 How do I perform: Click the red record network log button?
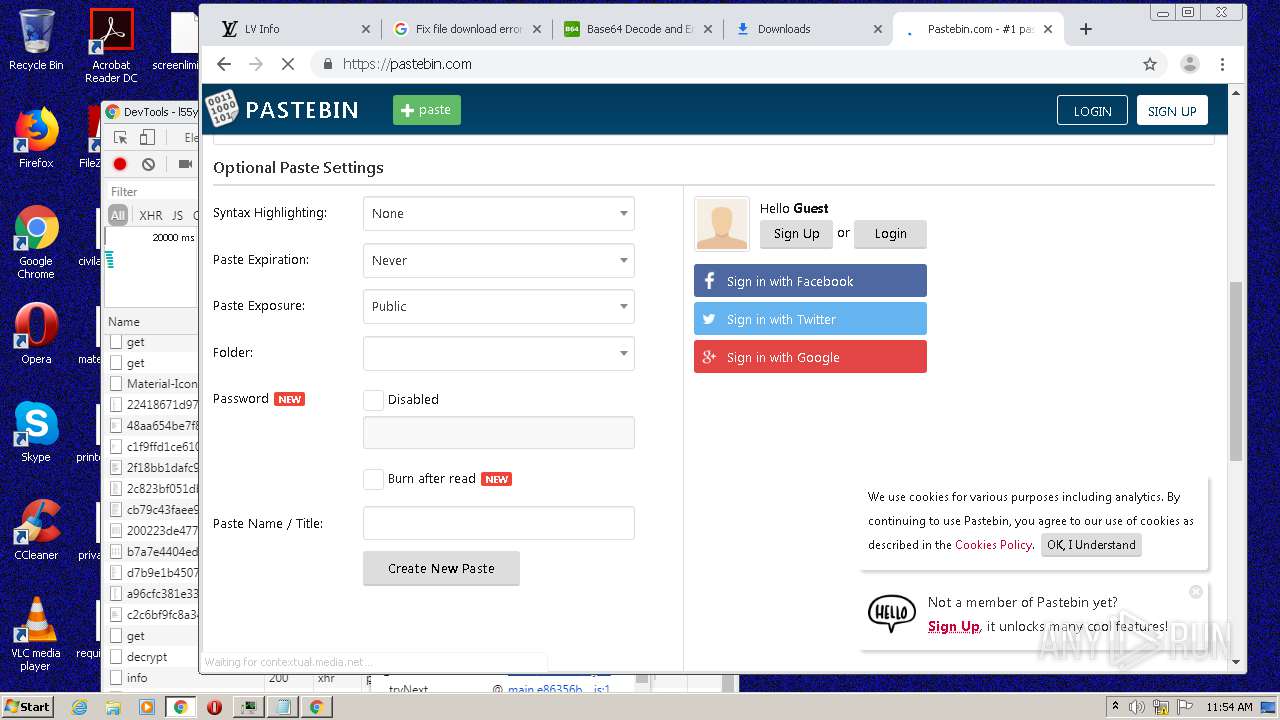pos(120,164)
